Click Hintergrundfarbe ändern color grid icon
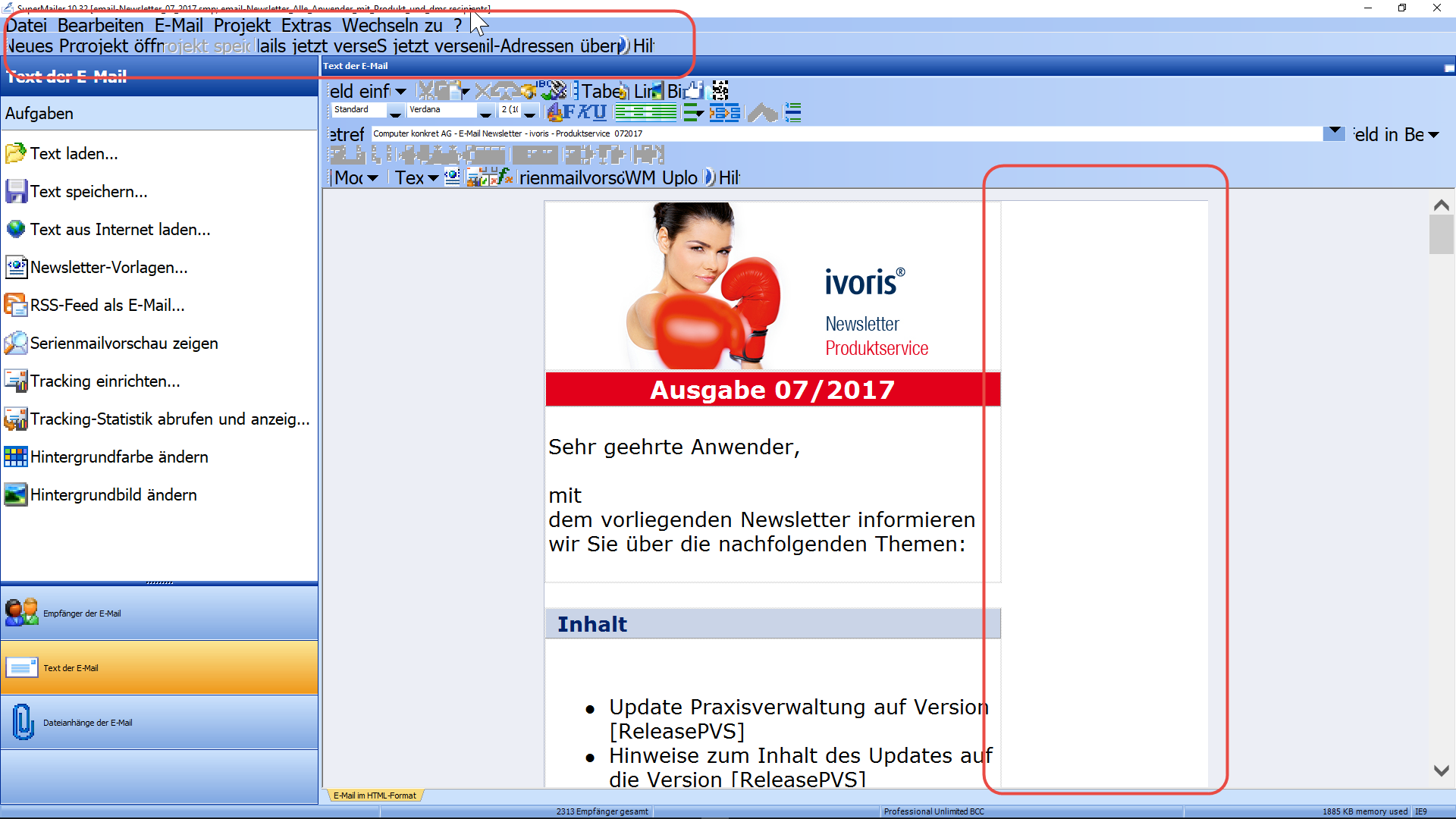 point(16,457)
